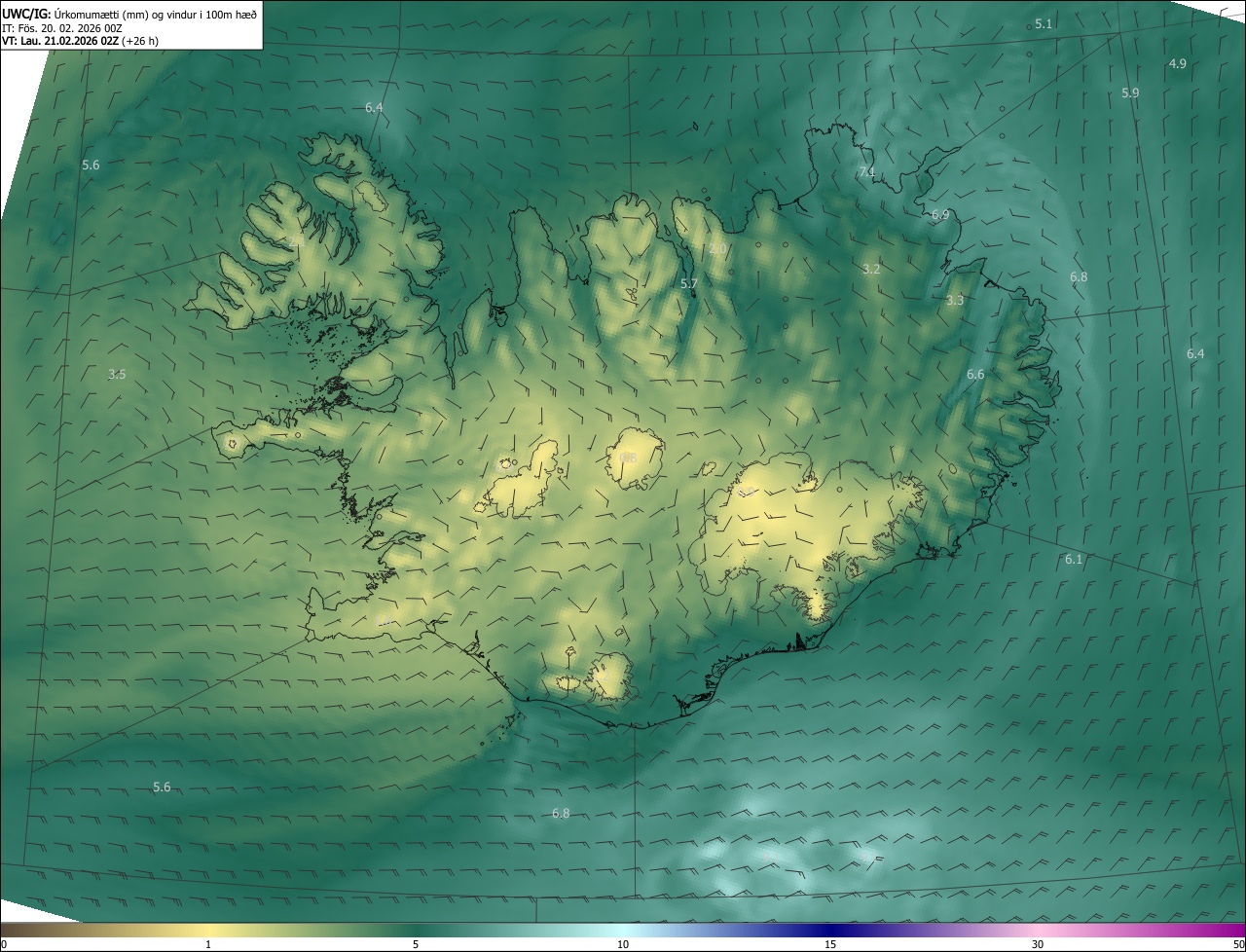
Task: Click the 6.9 value label on the map
Action: point(940,214)
